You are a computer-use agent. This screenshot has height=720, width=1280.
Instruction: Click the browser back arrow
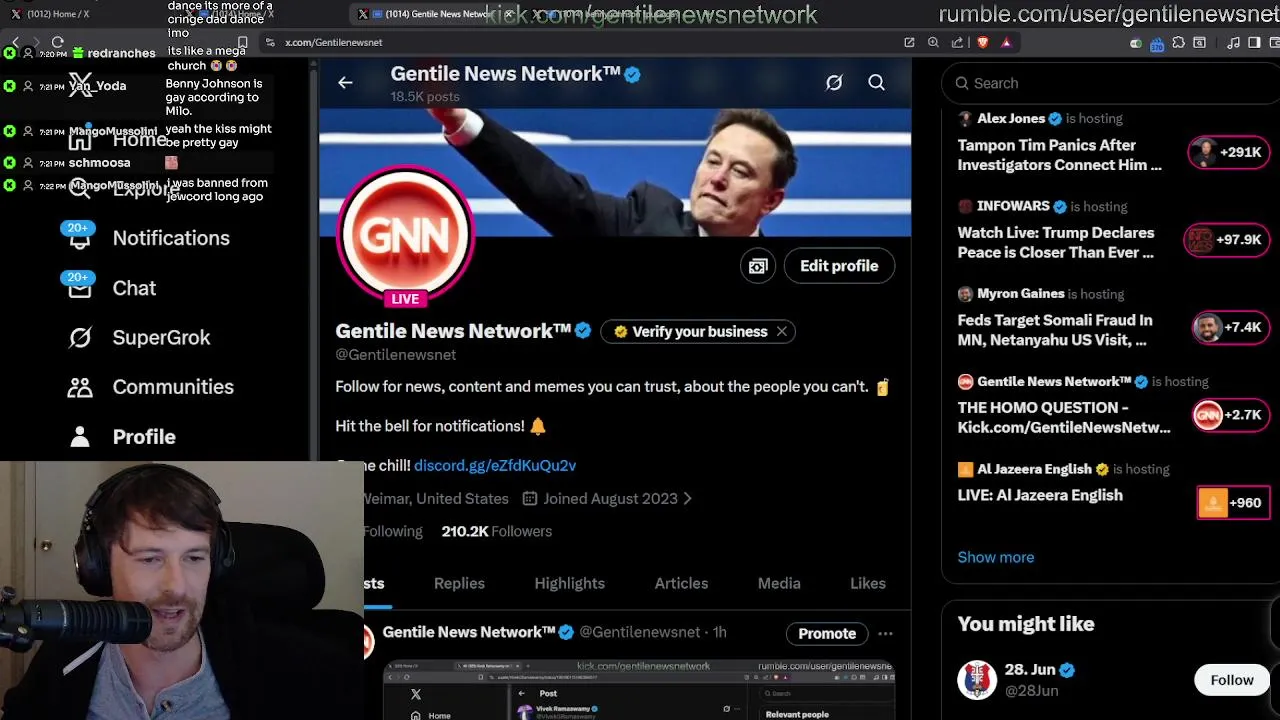coord(15,42)
